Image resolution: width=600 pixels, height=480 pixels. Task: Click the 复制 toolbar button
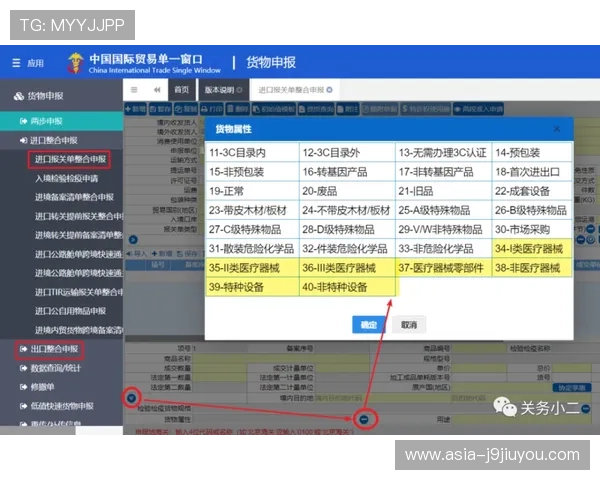pyautogui.click(x=186, y=109)
